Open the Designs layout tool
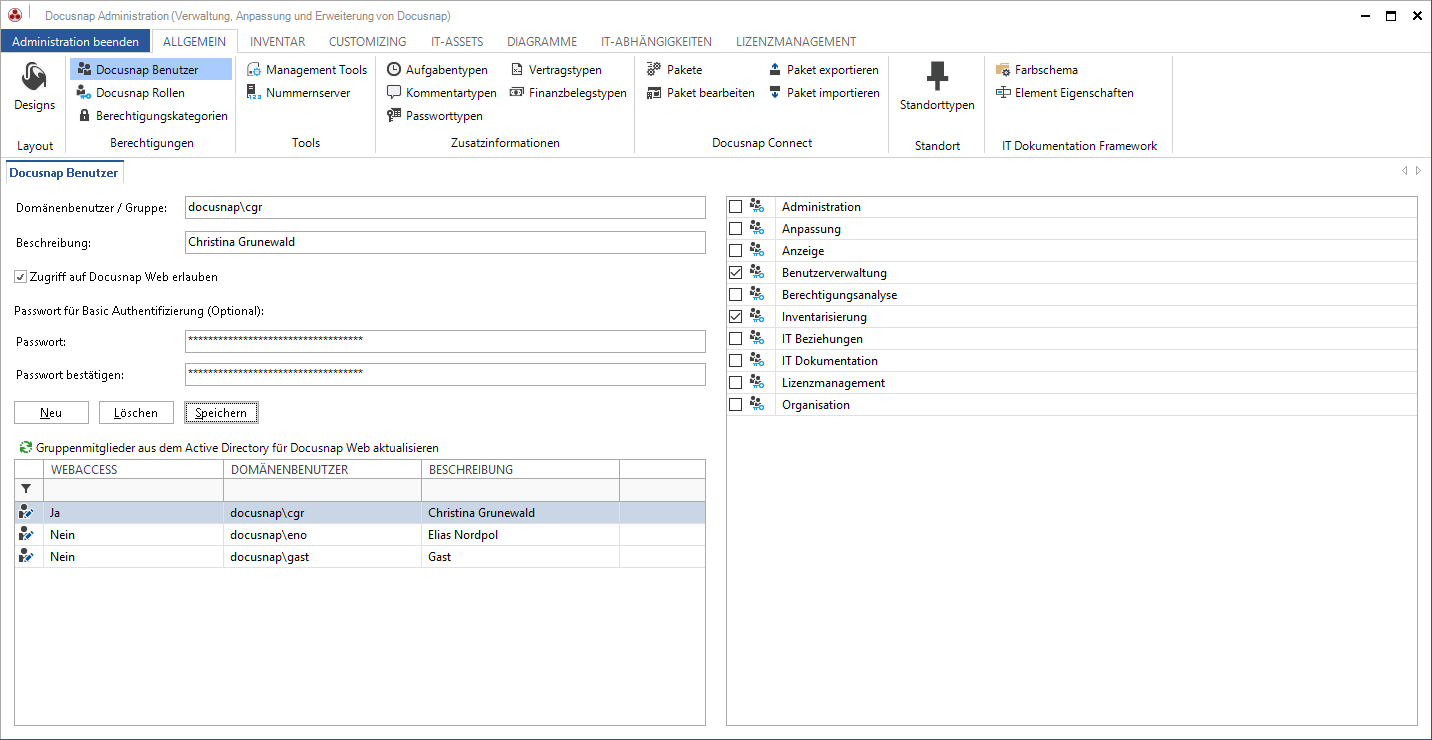Screen dimensions: 1432x740 [x=35, y=88]
